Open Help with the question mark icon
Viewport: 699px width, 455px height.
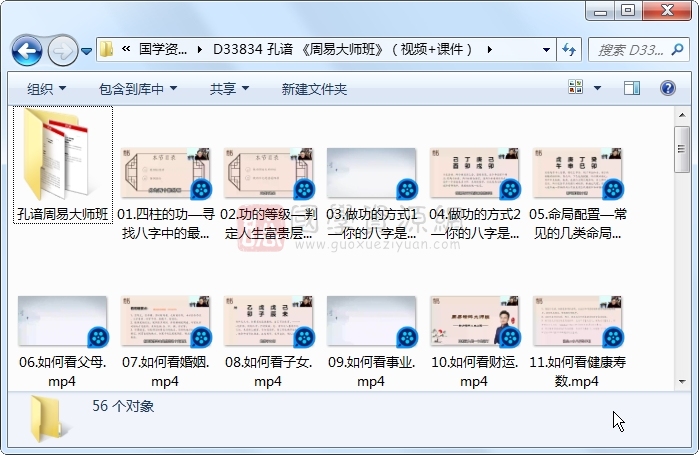click(667, 88)
